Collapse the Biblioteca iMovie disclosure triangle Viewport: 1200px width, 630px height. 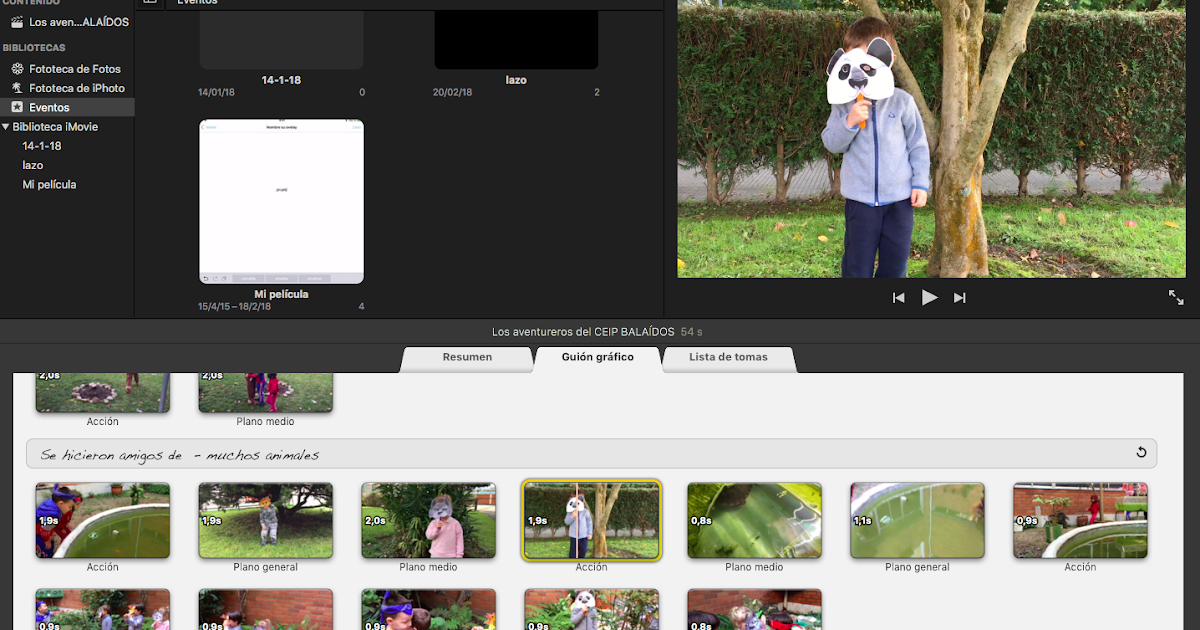pyautogui.click(x=6, y=127)
